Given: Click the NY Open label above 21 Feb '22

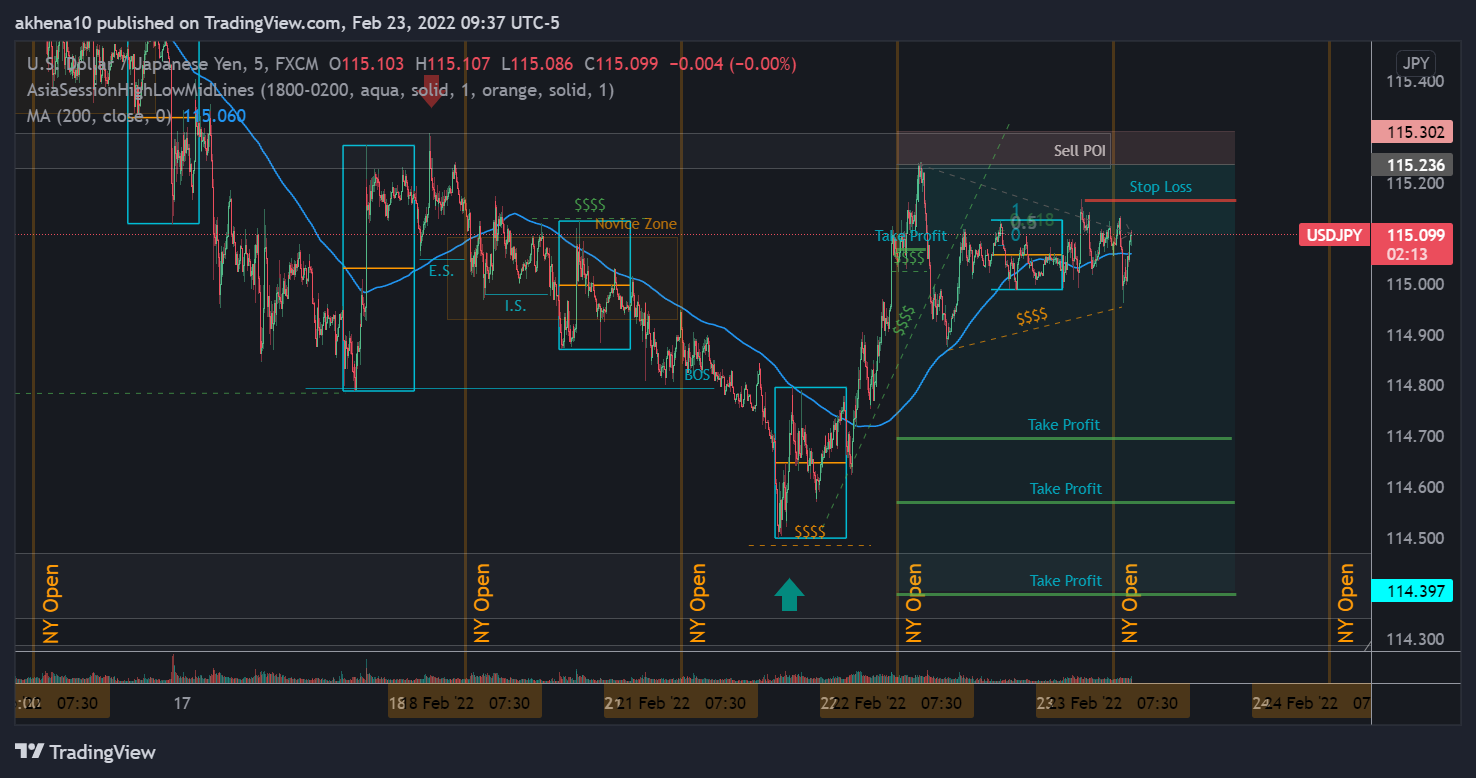Looking at the screenshot, I should tap(698, 603).
